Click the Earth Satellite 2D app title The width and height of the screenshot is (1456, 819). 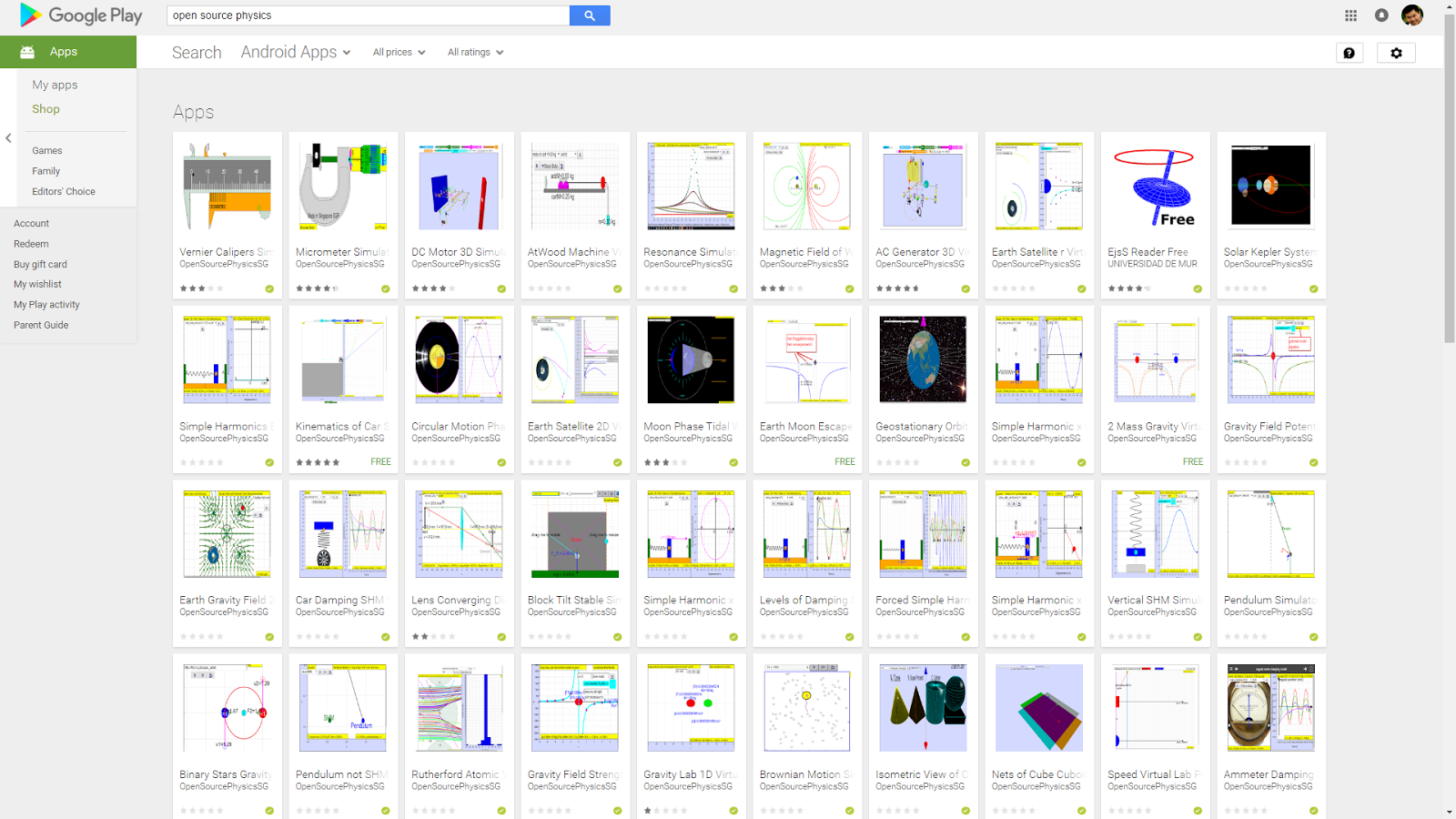pos(573,426)
